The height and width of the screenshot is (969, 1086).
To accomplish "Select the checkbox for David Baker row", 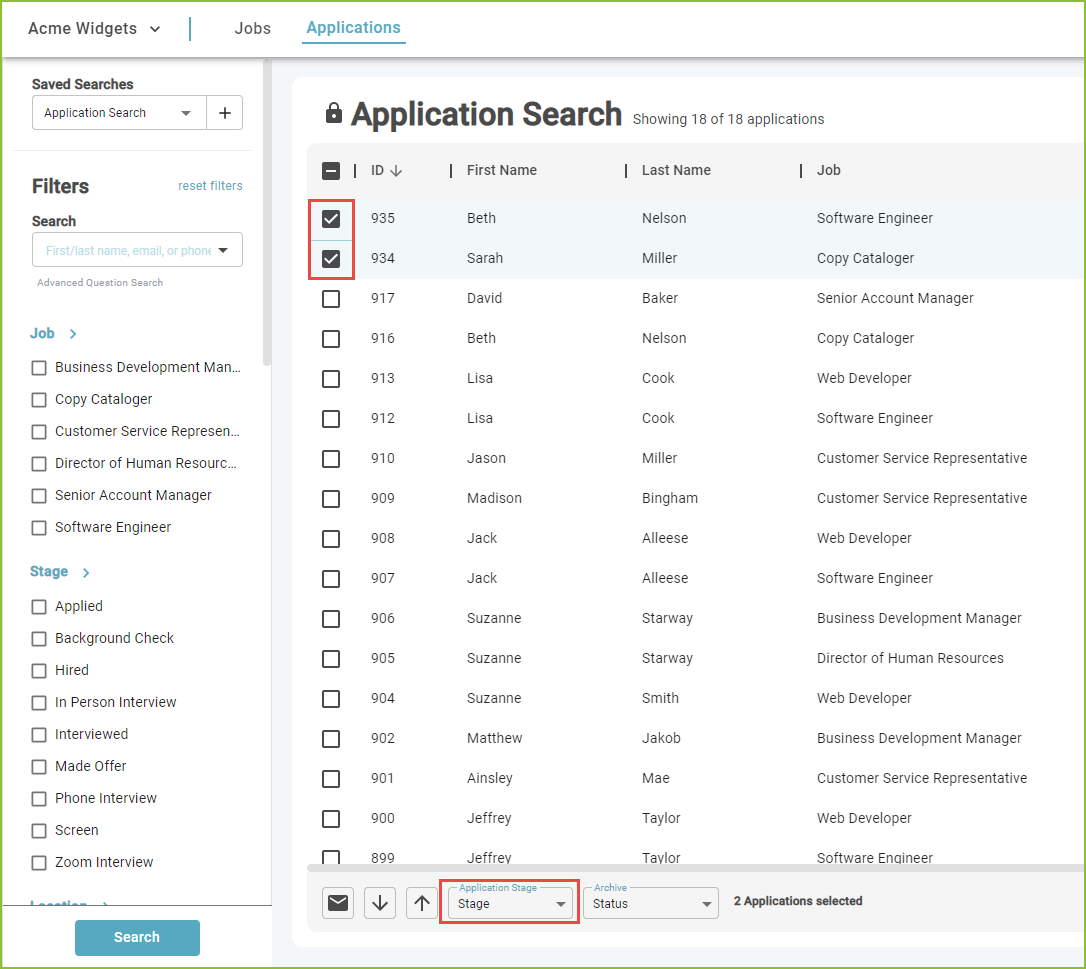I will (331, 299).
